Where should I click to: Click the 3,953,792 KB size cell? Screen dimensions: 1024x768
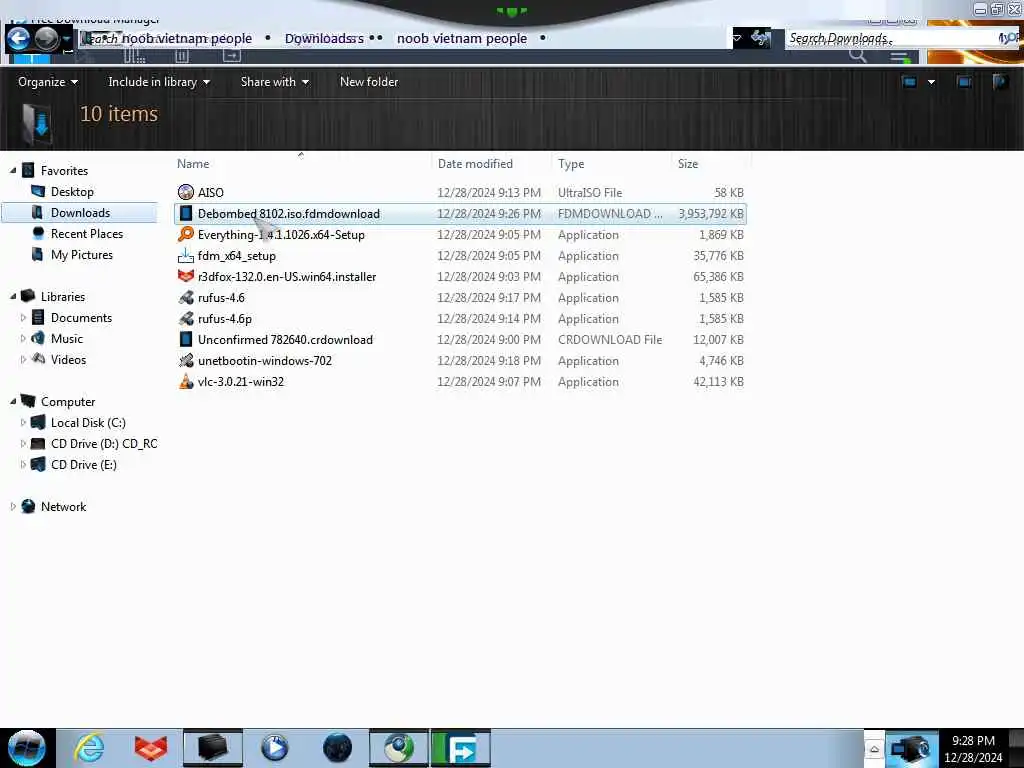coord(711,214)
